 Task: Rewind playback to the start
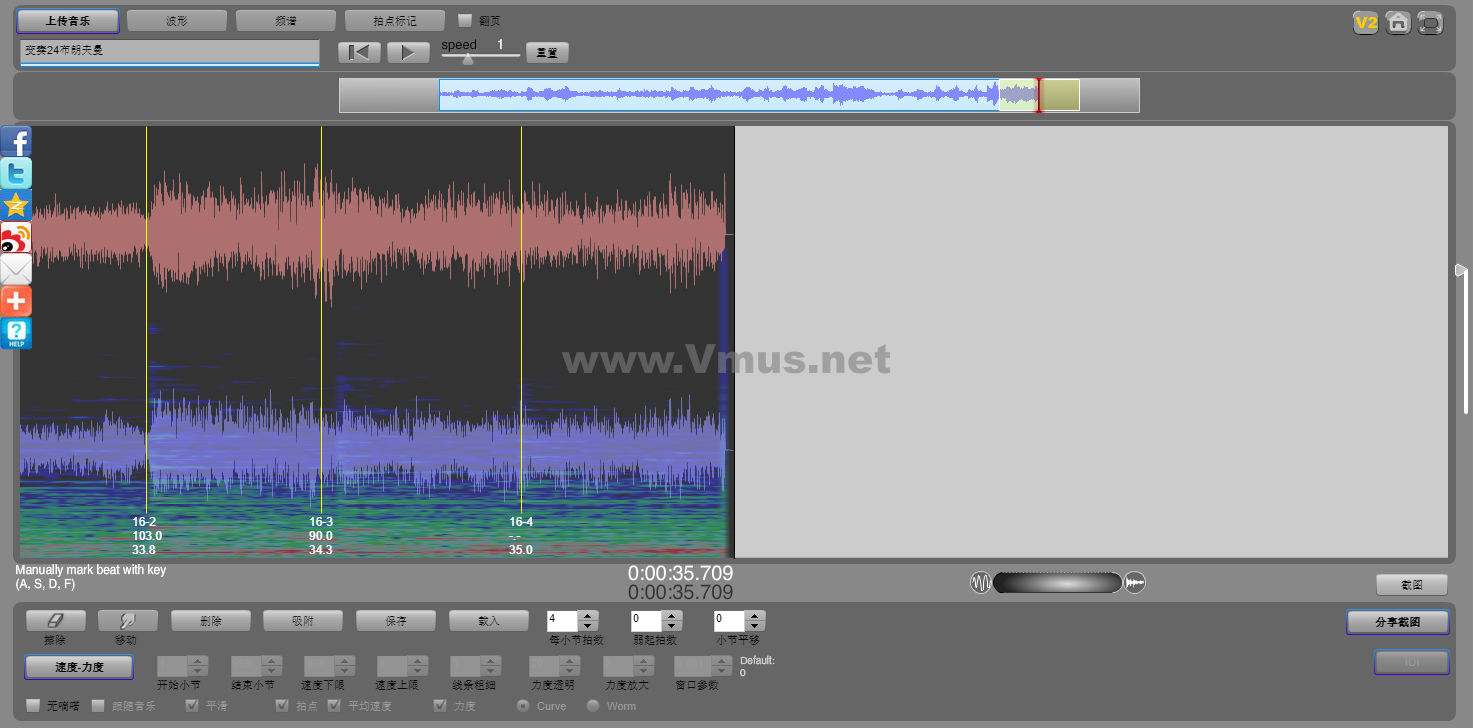(359, 52)
